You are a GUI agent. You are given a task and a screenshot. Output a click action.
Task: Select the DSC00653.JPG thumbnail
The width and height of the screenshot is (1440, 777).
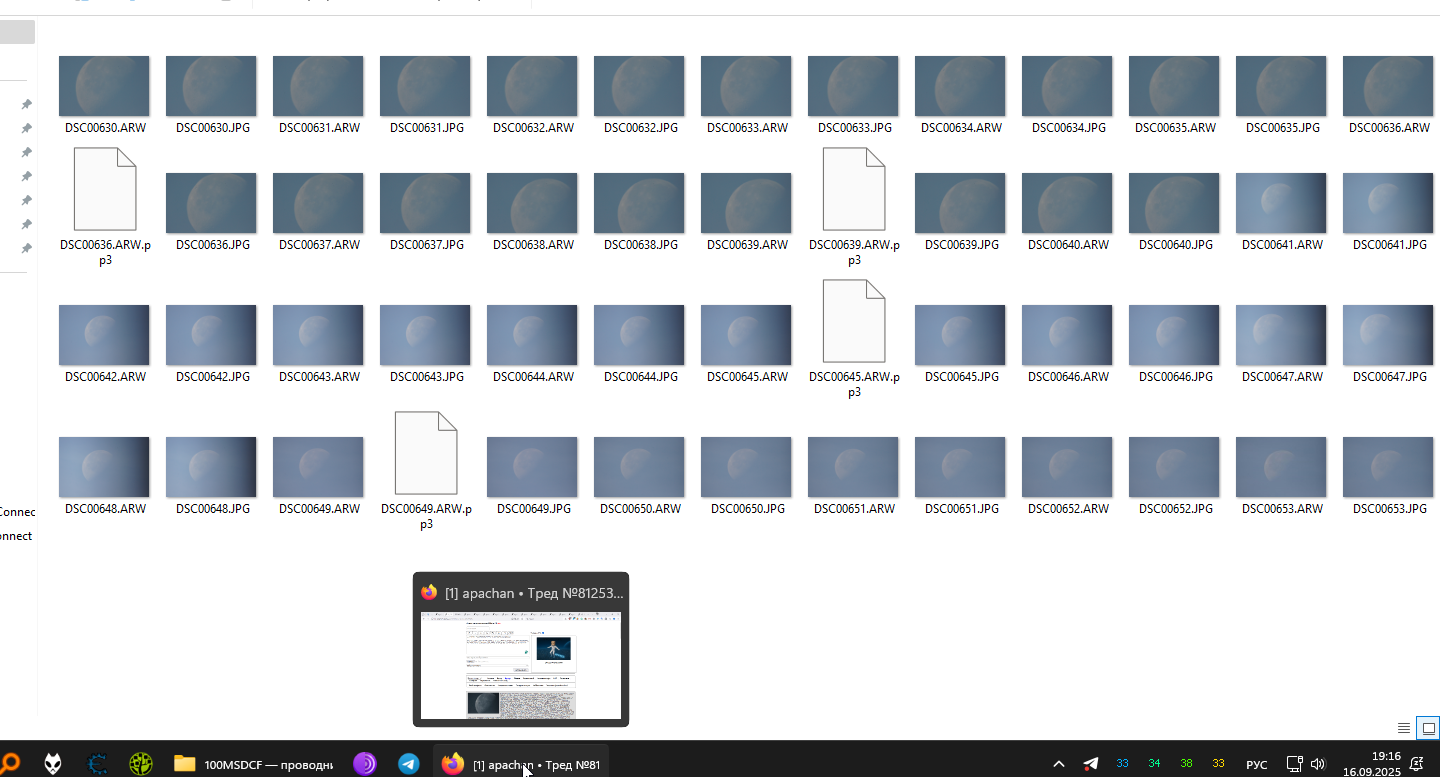pyautogui.click(x=1388, y=467)
